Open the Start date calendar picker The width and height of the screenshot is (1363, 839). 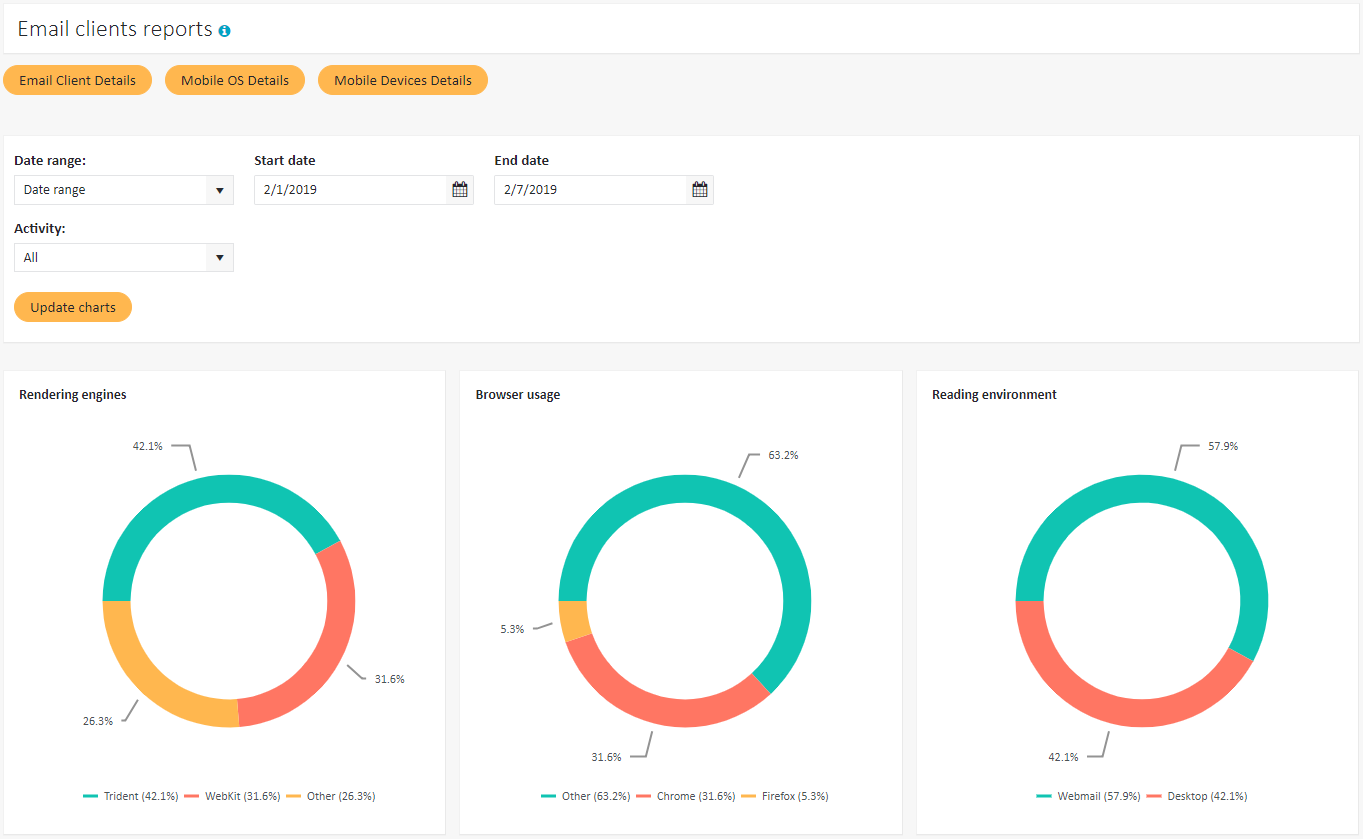coord(460,190)
